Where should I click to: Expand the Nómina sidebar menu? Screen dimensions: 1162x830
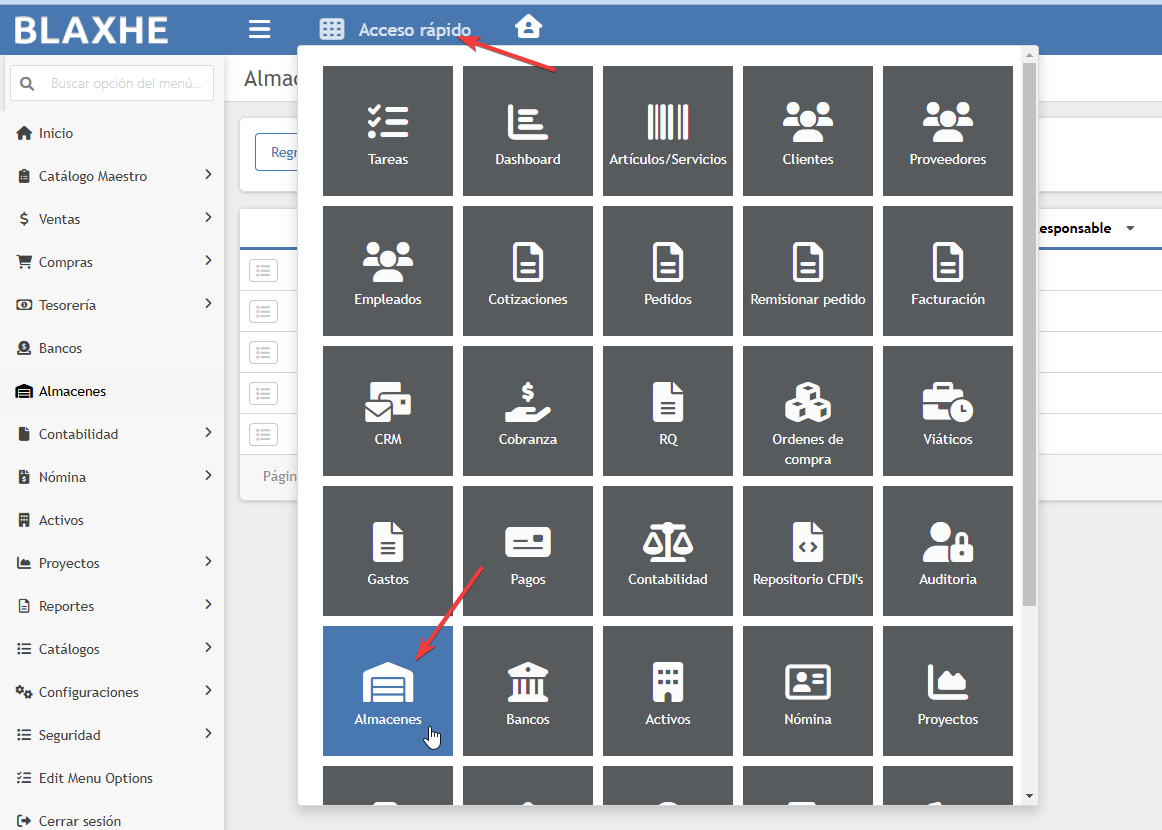(114, 477)
